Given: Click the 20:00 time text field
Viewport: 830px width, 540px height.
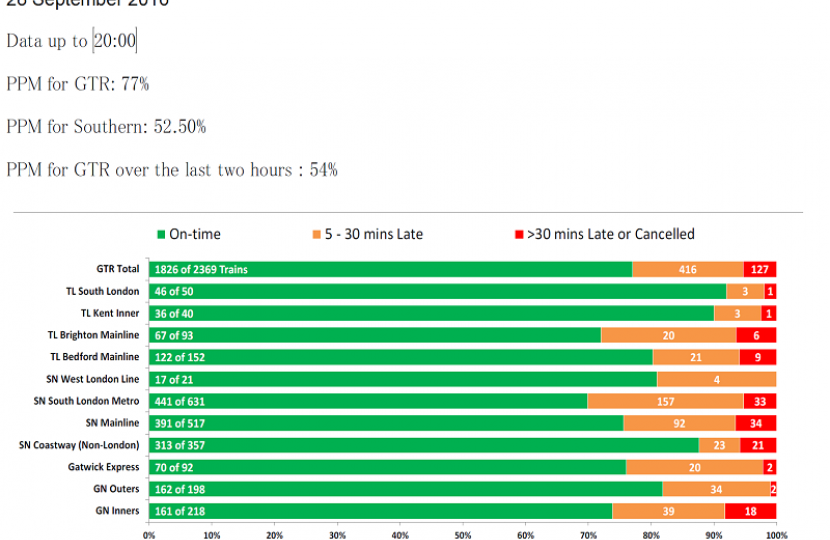Looking at the screenshot, I should click(x=114, y=41).
